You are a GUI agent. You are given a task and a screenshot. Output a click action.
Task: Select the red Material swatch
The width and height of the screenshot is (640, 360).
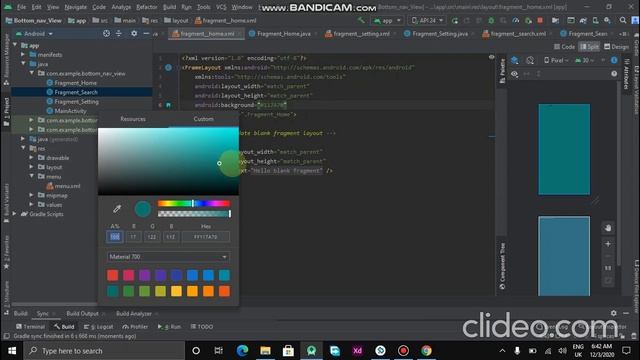coord(113,275)
